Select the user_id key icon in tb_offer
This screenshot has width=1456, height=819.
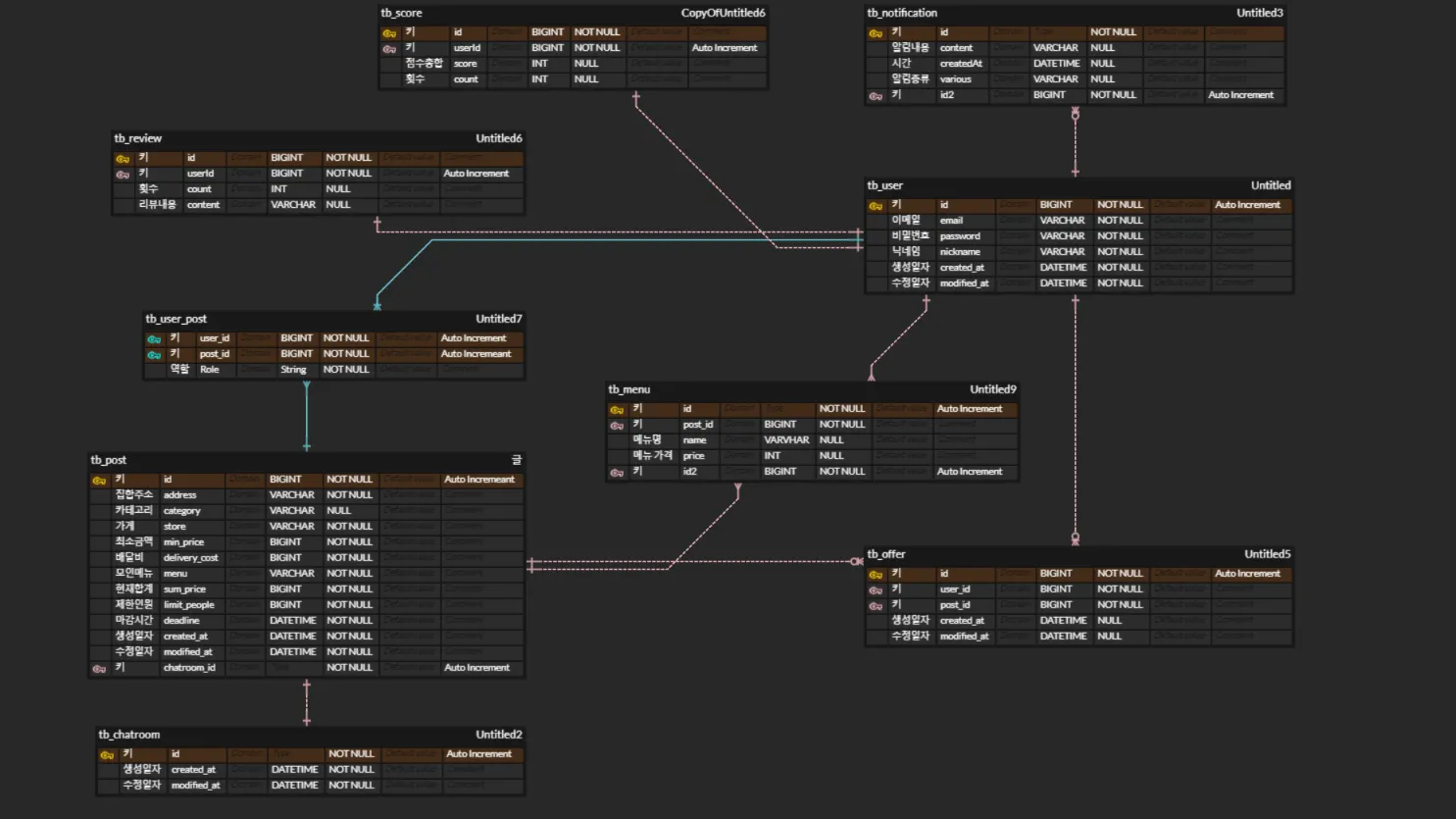(x=876, y=590)
